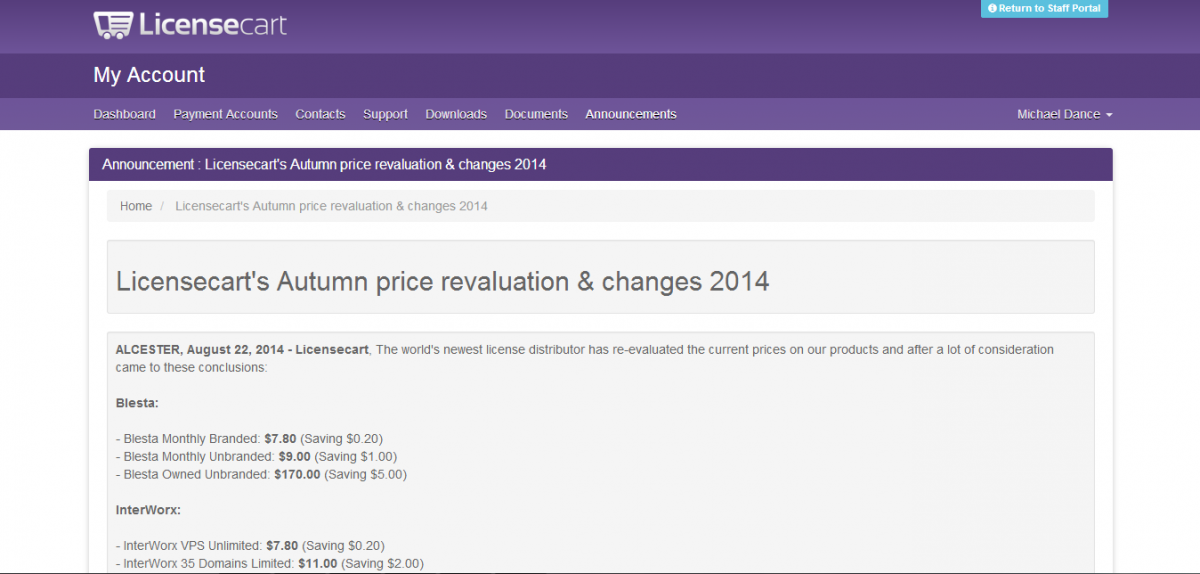Navigate to Downloads
Screen dimensions: 1200x574
pos(456,114)
